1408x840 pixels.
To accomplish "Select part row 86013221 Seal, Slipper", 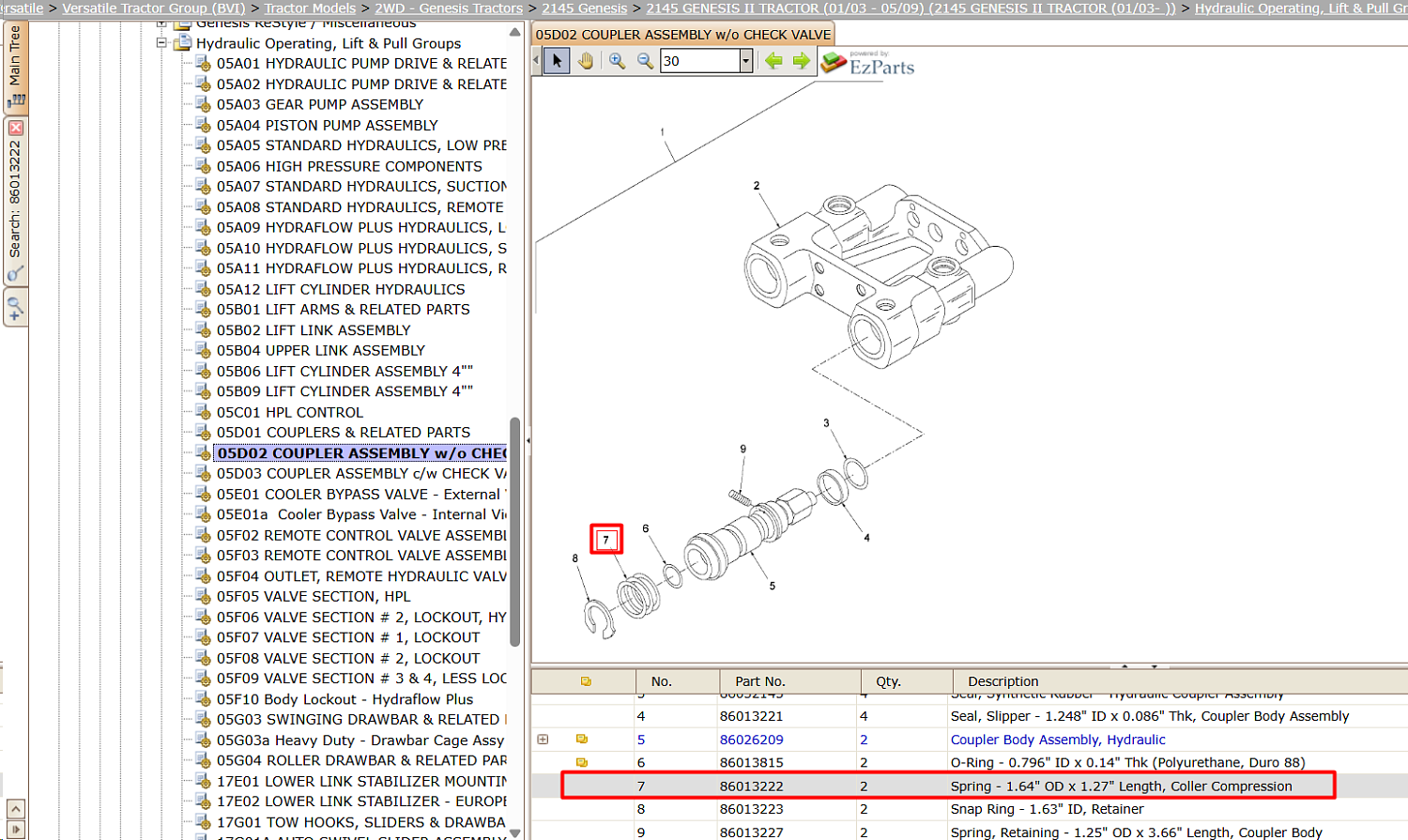I will pyautogui.click(x=970, y=716).
